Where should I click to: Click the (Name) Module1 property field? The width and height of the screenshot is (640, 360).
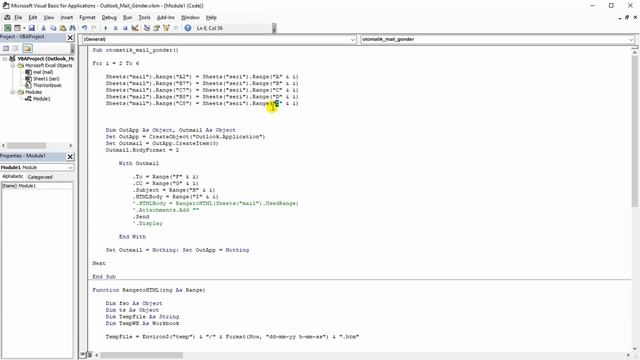pyautogui.click(x=37, y=186)
